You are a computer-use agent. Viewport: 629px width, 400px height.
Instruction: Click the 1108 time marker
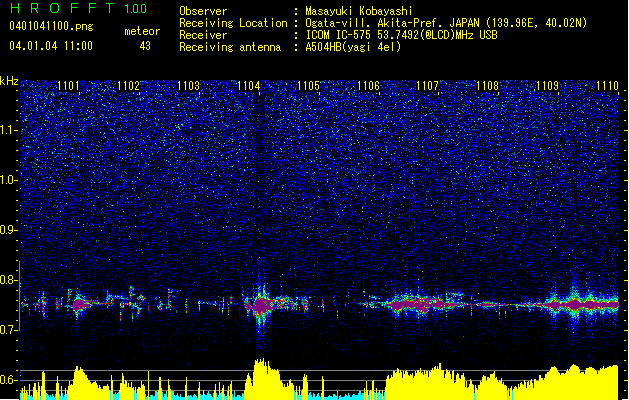coord(487,85)
